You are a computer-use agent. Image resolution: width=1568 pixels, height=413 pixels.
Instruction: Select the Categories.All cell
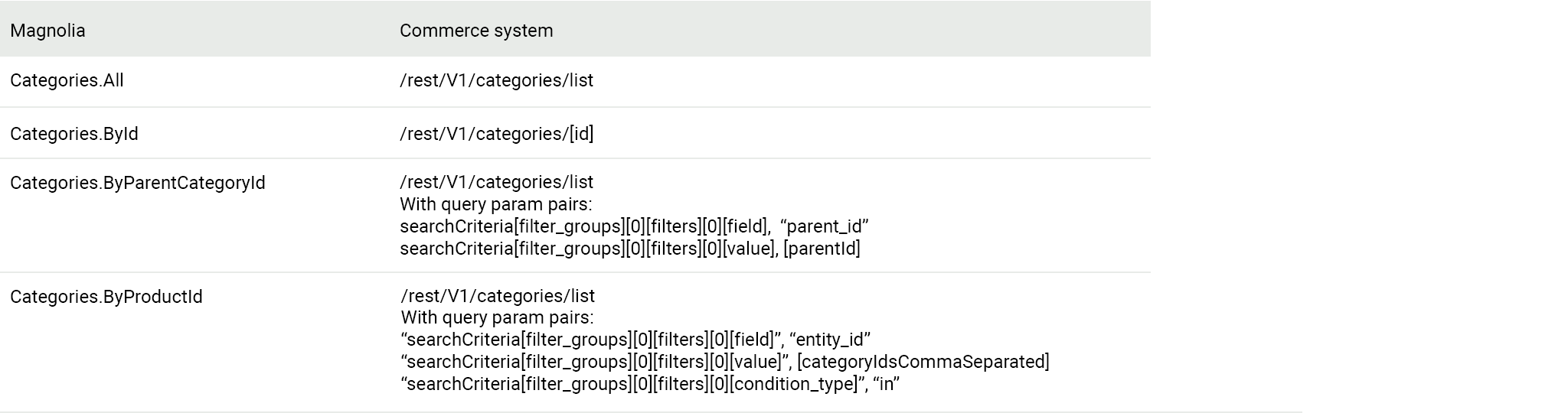click(67, 80)
